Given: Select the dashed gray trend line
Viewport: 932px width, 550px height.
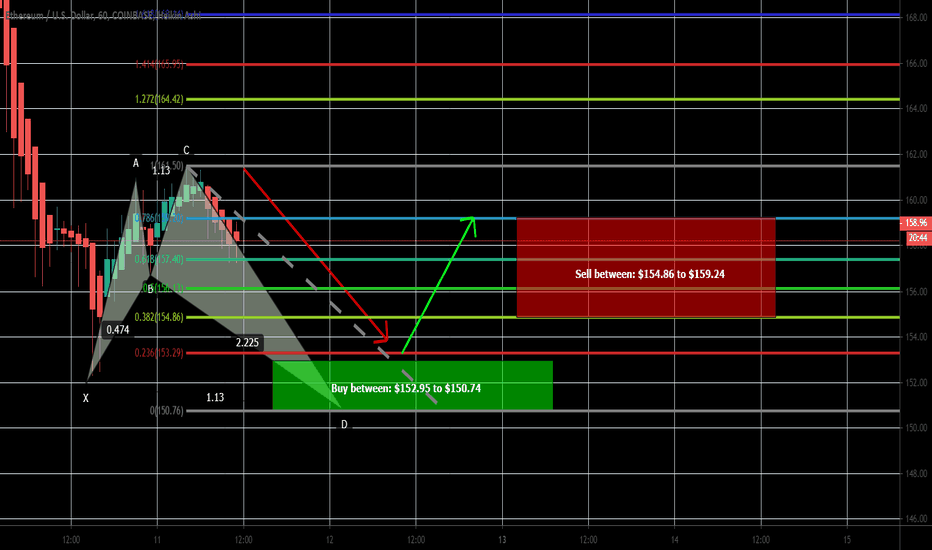Looking at the screenshot, I should coord(313,287).
